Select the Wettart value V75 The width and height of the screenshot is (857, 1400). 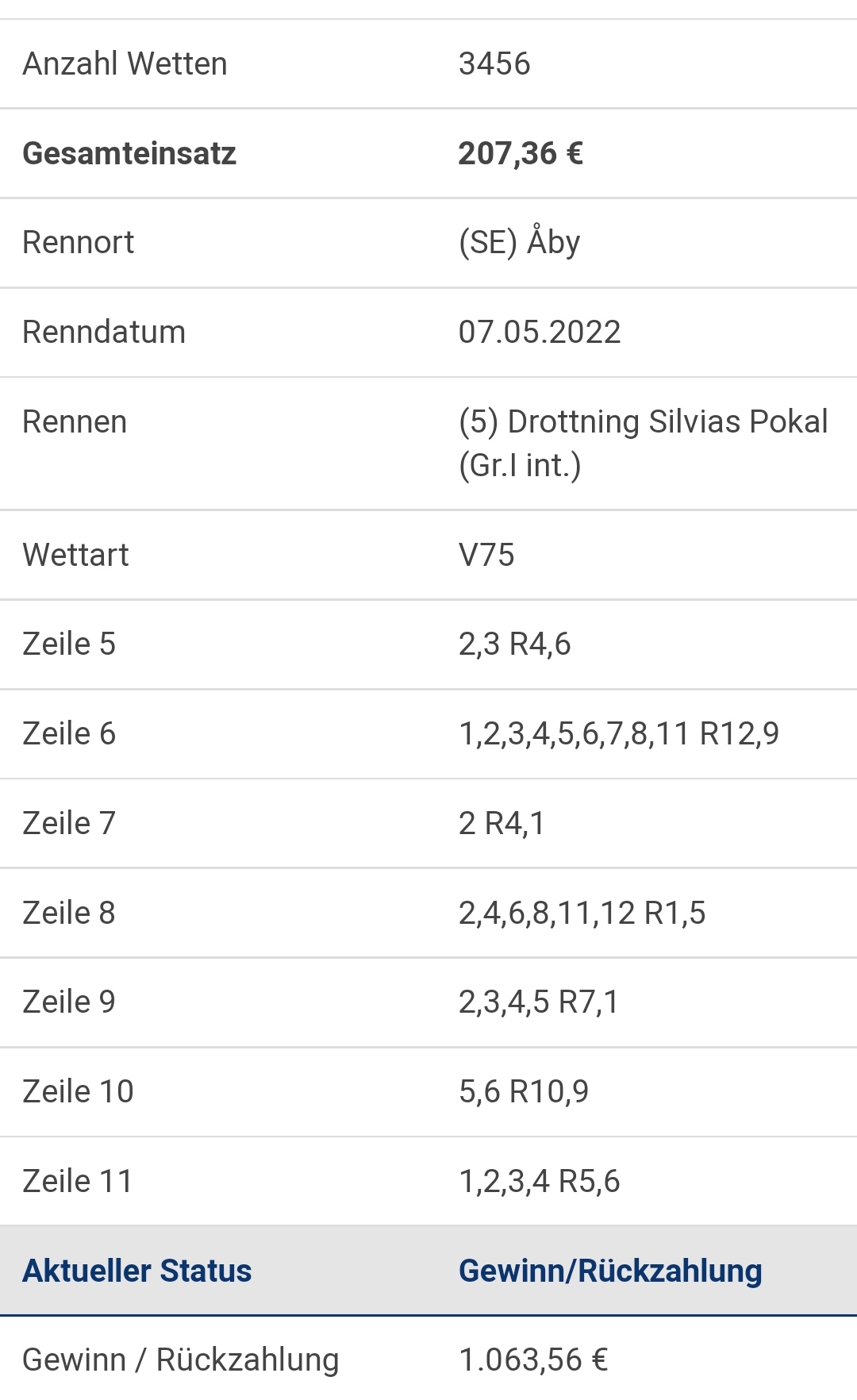click(x=486, y=555)
